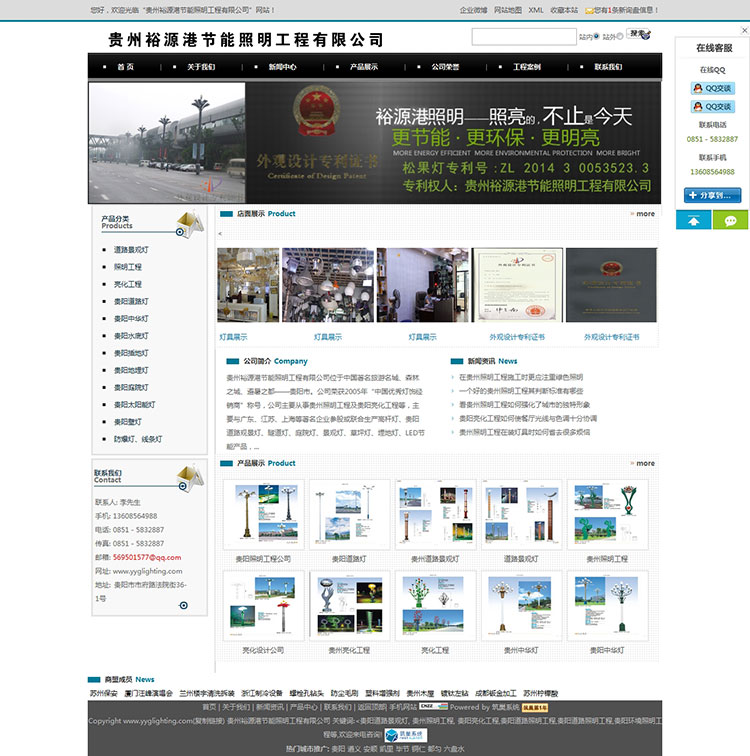Click the first QQ交谈 chat icon
Viewport: 750px width, 756px height.
pos(712,88)
